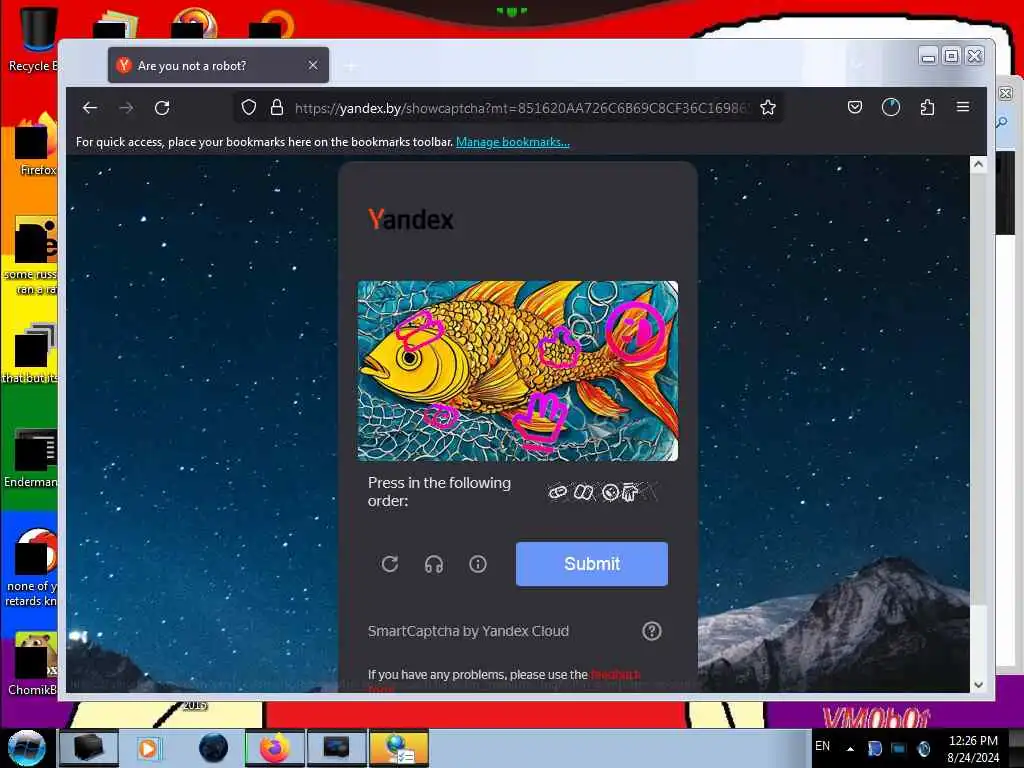
Task: Reload the page with the refresh icon
Action: pos(163,108)
